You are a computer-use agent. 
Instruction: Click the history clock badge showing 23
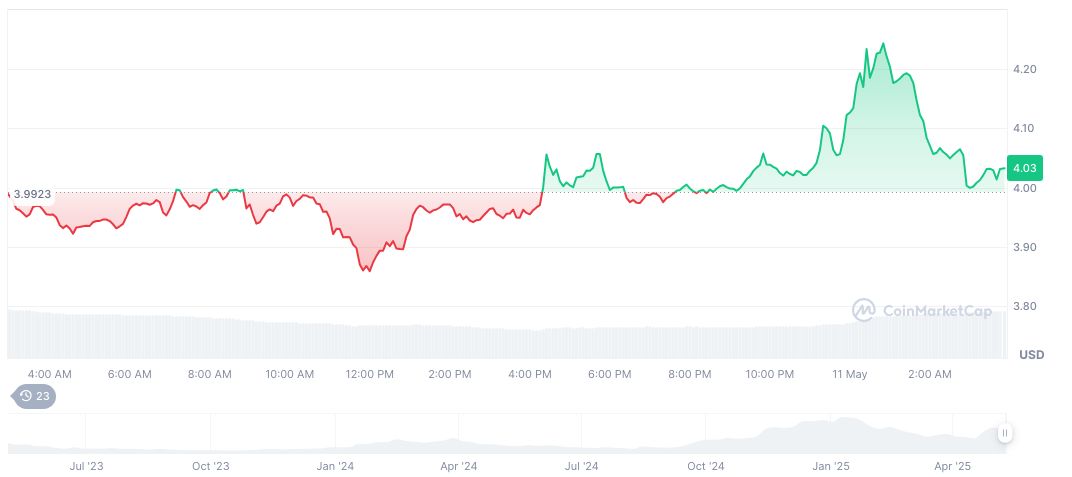coord(33,396)
